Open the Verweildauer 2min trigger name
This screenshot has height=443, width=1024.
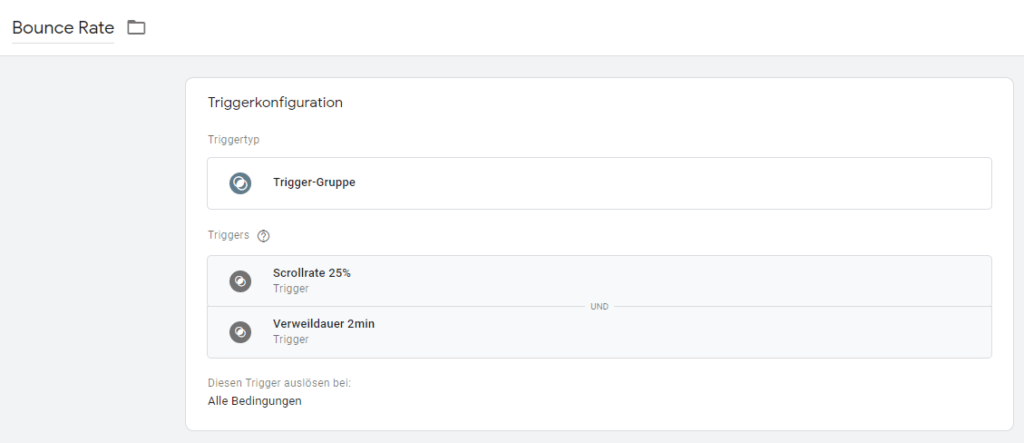323,324
